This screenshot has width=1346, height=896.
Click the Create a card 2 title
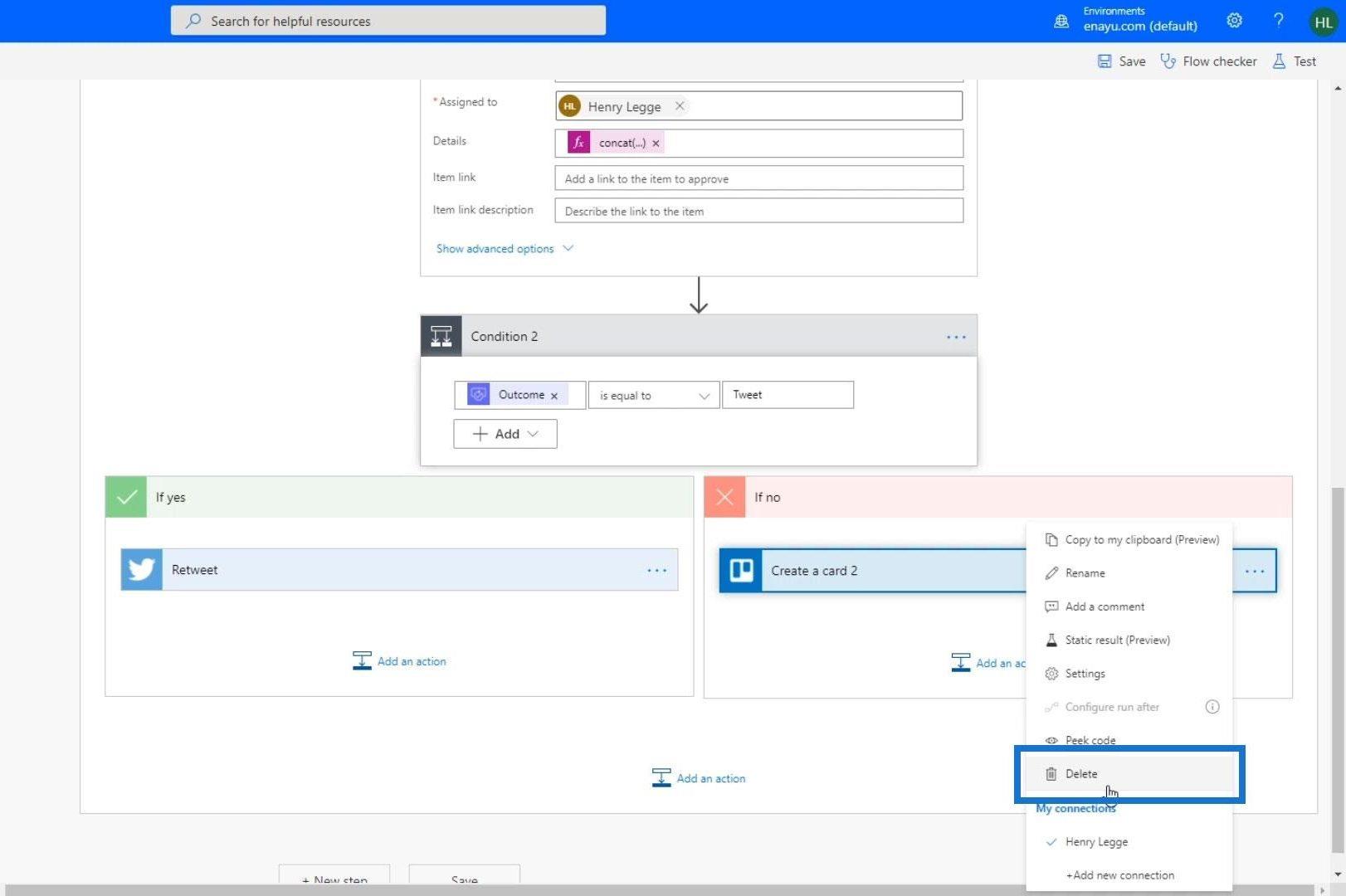point(814,571)
